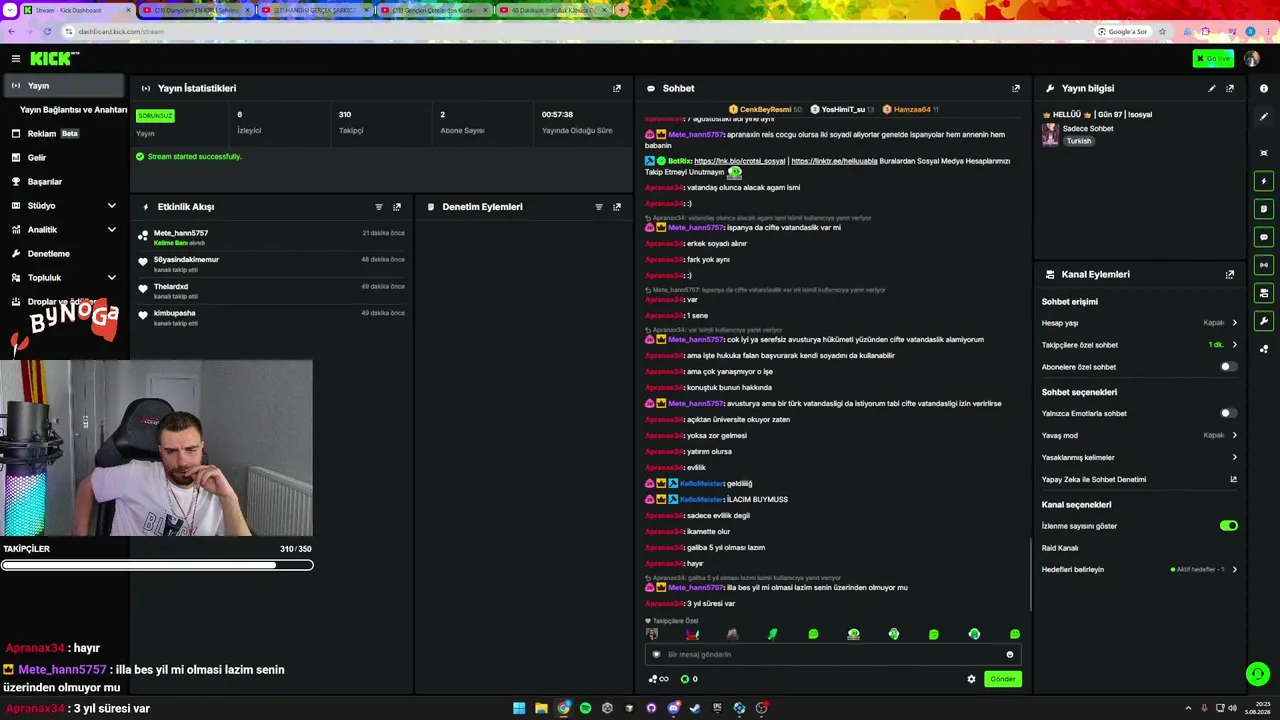Click the stream category thumbnail in Yayın bilgisi
Viewport: 1280px width, 720px height.
point(1050,135)
